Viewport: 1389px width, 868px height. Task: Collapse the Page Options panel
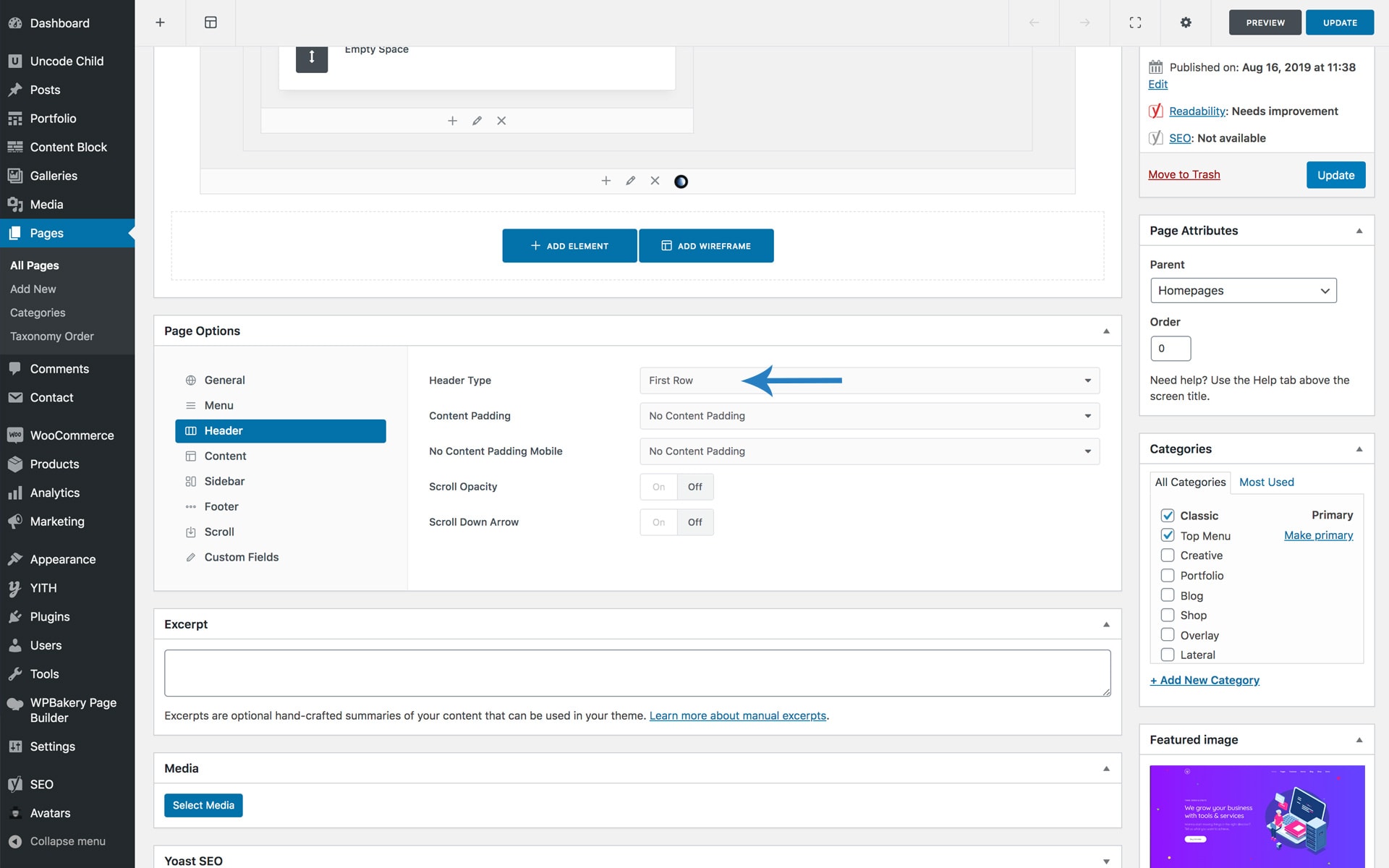pos(1106,331)
